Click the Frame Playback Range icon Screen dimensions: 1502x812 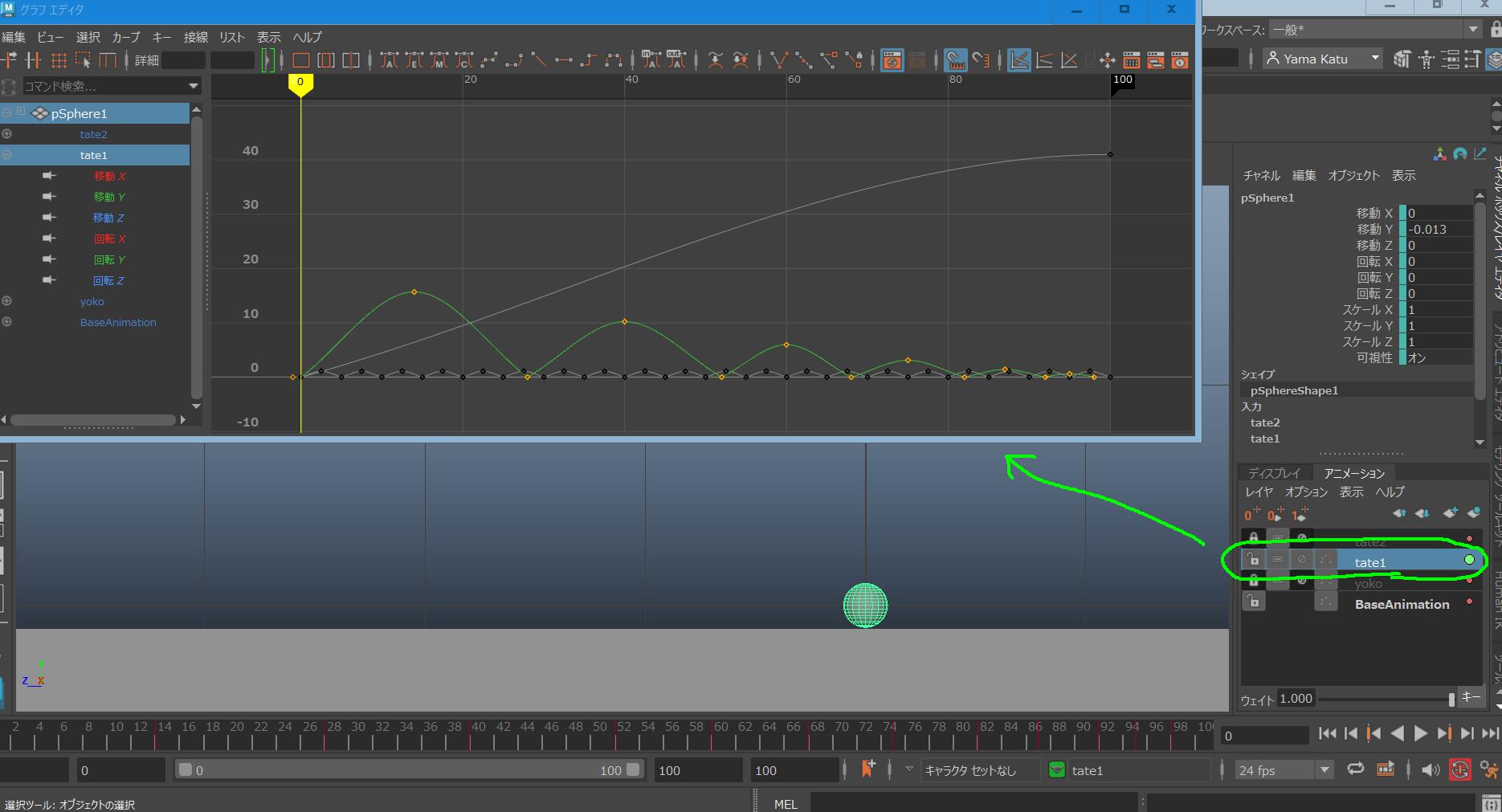coord(326,60)
